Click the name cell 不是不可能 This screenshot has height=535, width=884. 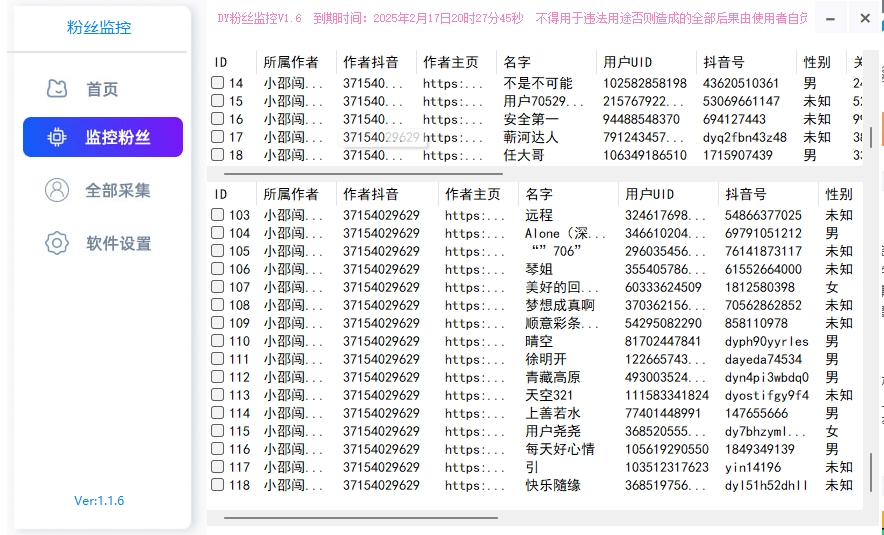pyautogui.click(x=538, y=83)
